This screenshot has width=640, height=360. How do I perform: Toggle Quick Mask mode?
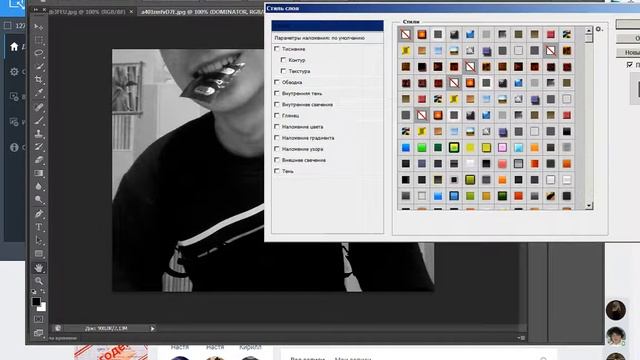click(x=39, y=319)
